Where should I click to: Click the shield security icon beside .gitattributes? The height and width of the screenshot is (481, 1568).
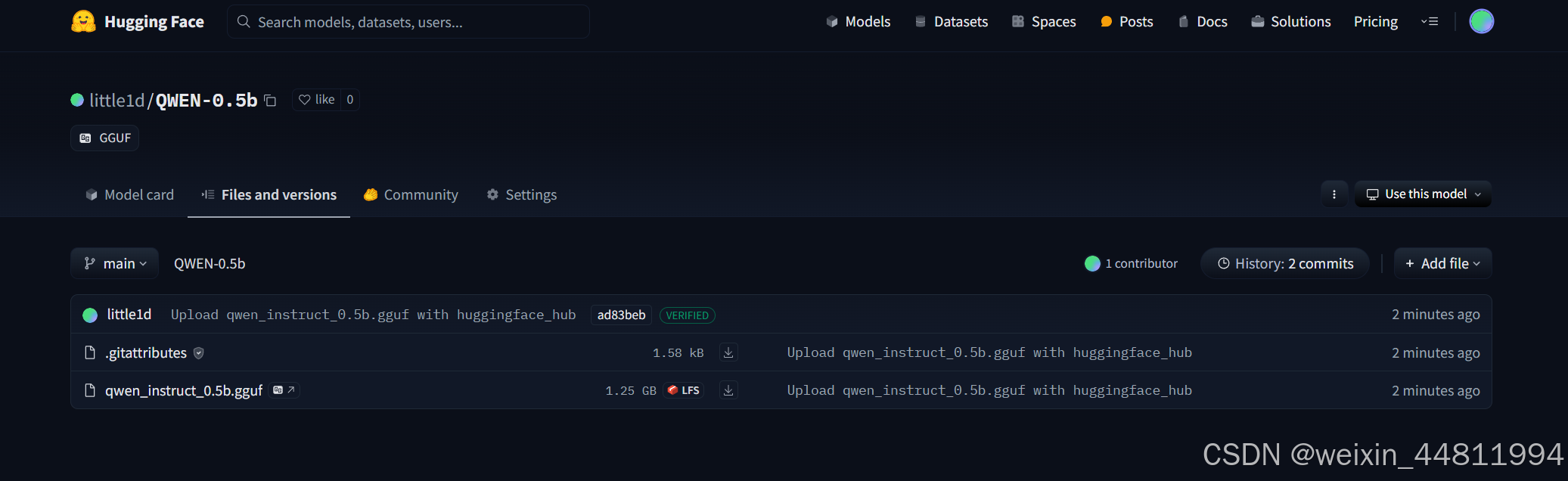point(199,352)
